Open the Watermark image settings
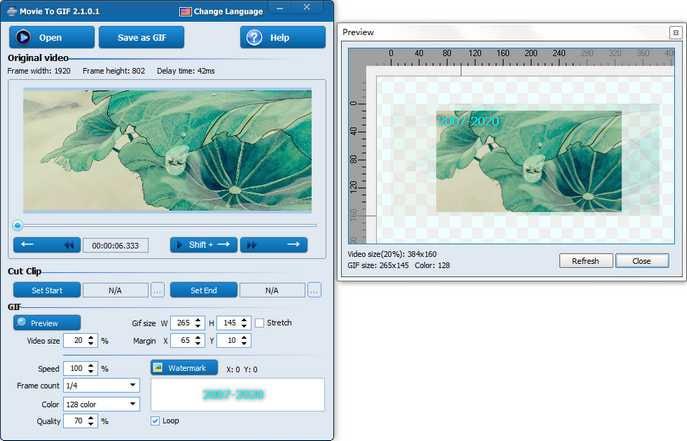 pos(184,368)
